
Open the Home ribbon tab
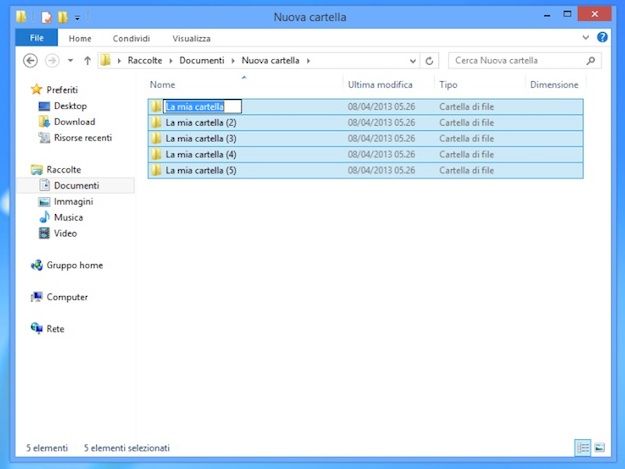pos(80,39)
